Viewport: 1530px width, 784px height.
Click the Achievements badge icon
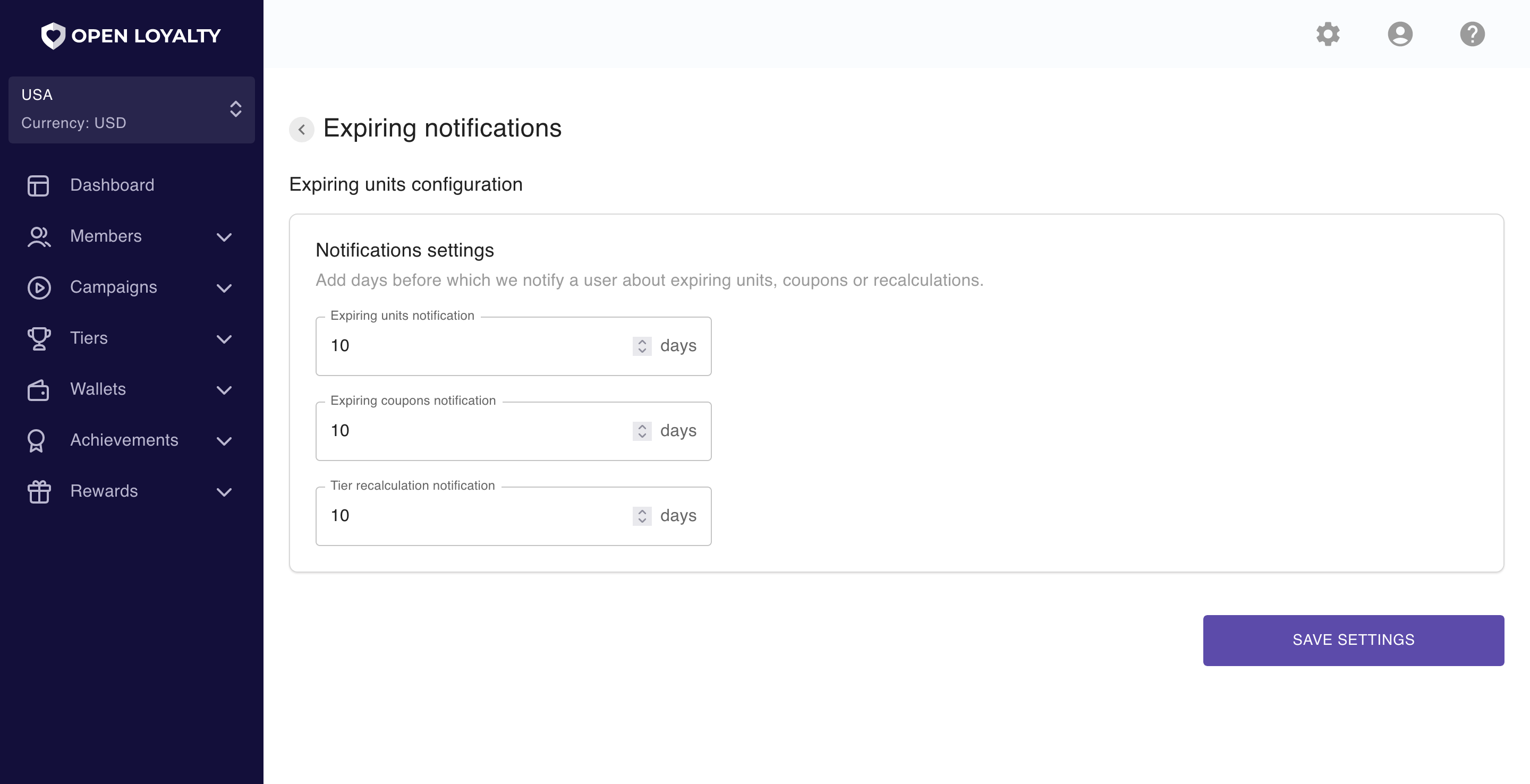36,441
